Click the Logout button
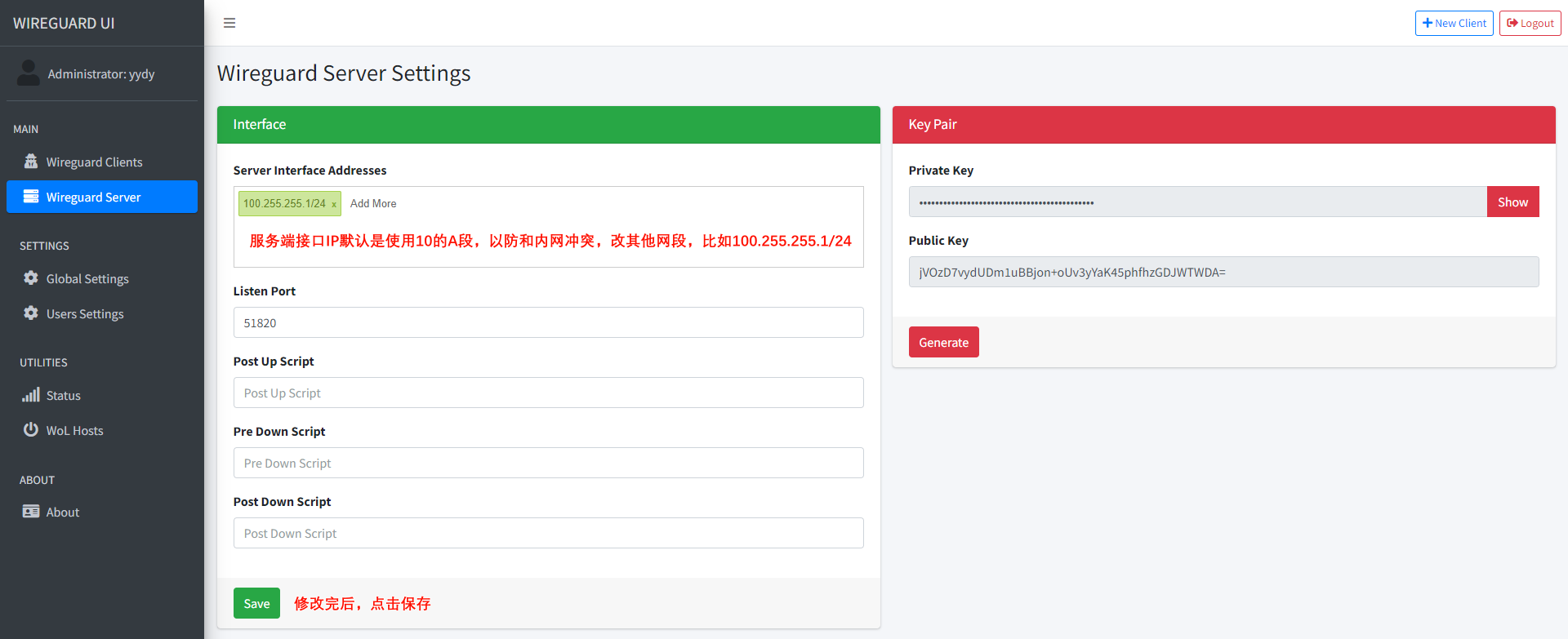1568x639 pixels. tap(1530, 23)
